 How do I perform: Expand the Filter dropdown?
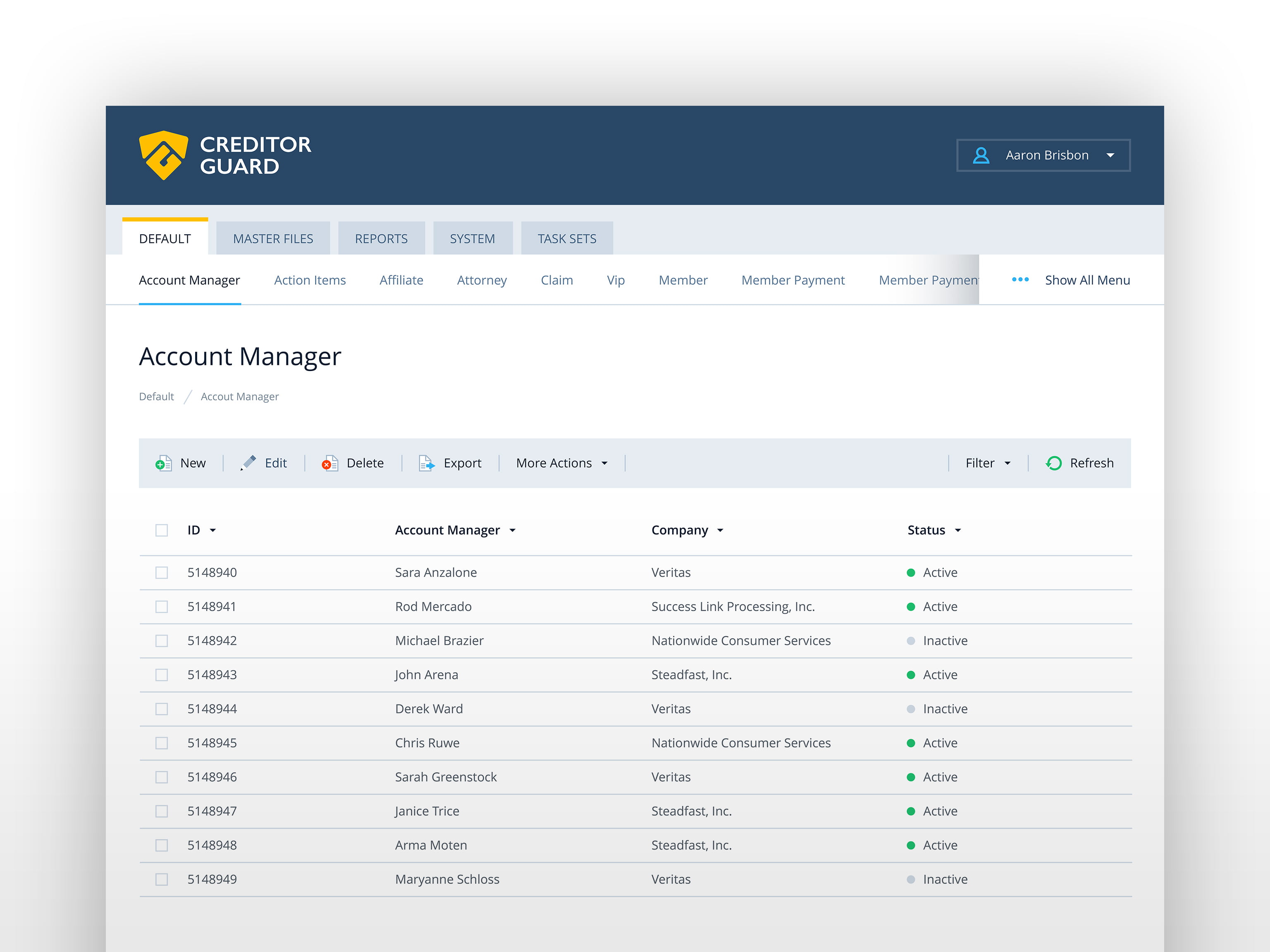click(988, 463)
